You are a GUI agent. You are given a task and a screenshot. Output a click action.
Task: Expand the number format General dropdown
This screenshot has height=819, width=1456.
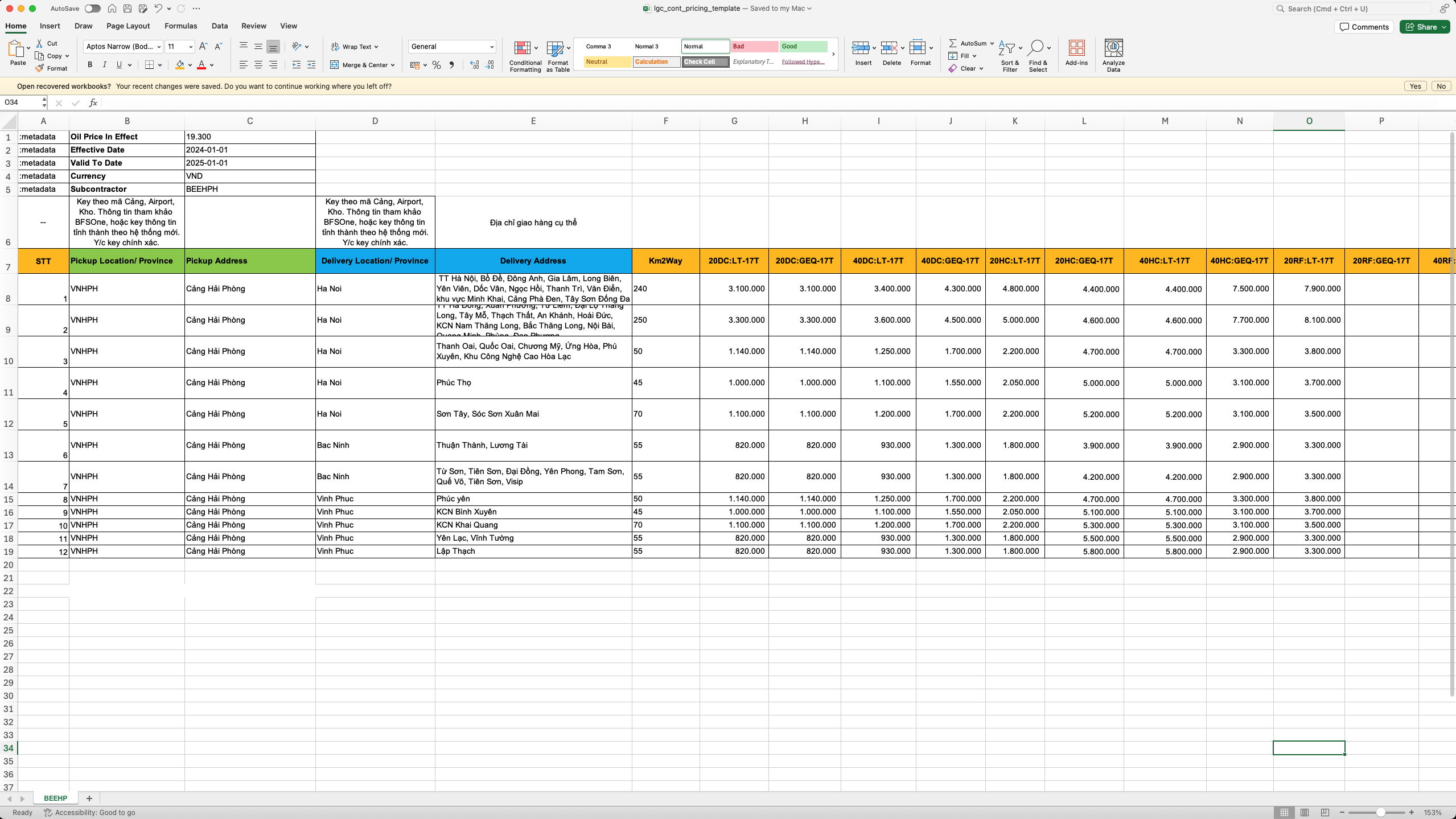tap(492, 47)
